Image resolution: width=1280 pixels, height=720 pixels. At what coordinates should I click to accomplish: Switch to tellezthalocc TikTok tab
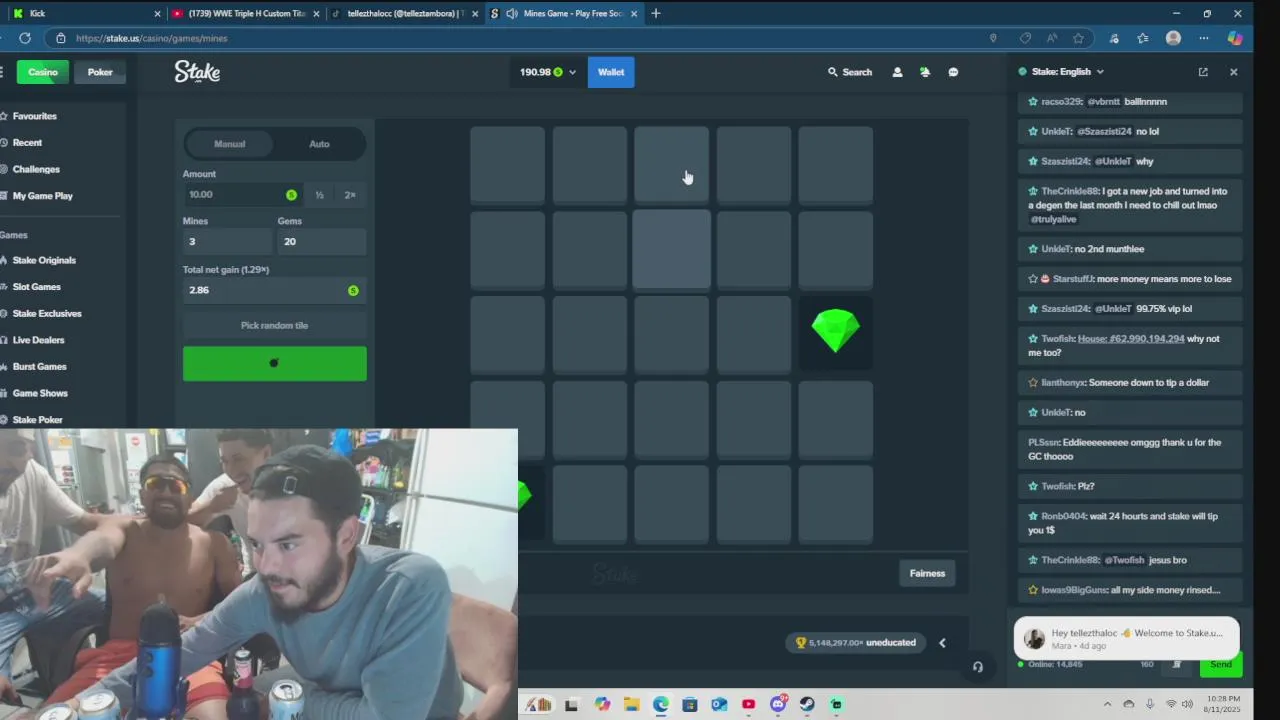[405, 13]
